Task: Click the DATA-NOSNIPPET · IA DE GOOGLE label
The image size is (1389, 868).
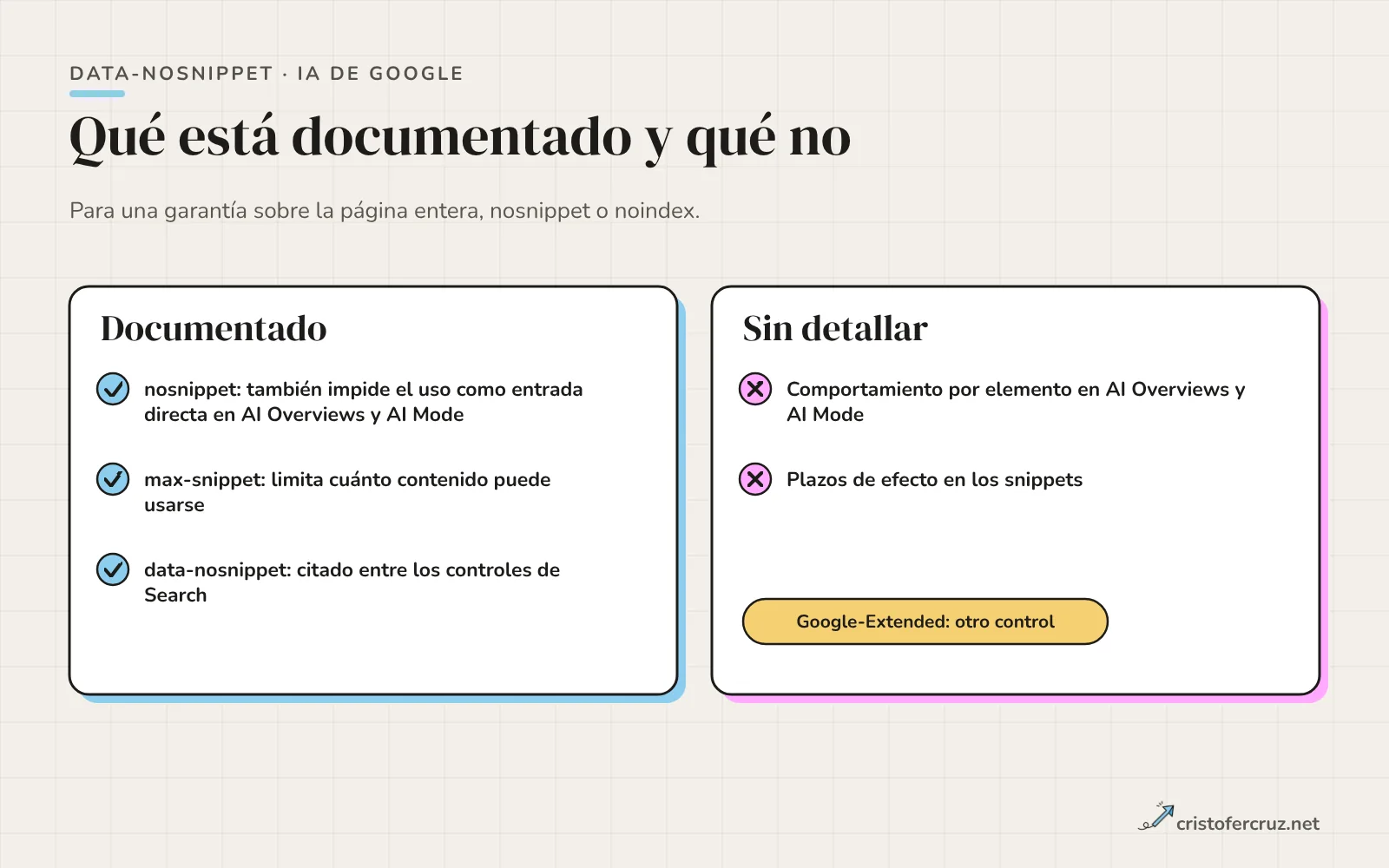Action: coord(267,74)
